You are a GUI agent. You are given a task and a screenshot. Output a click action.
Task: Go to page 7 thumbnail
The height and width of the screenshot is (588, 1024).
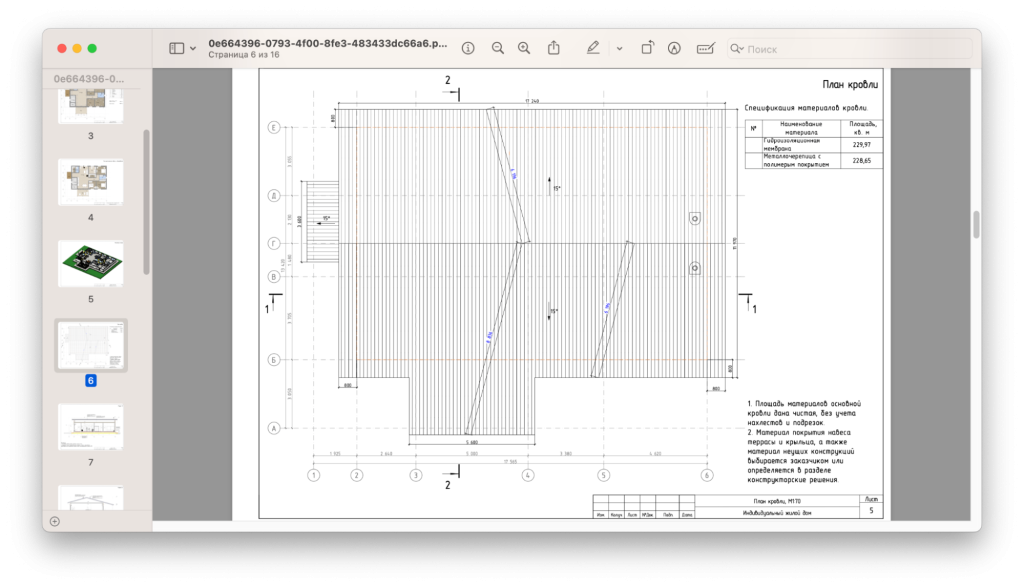tap(90, 427)
